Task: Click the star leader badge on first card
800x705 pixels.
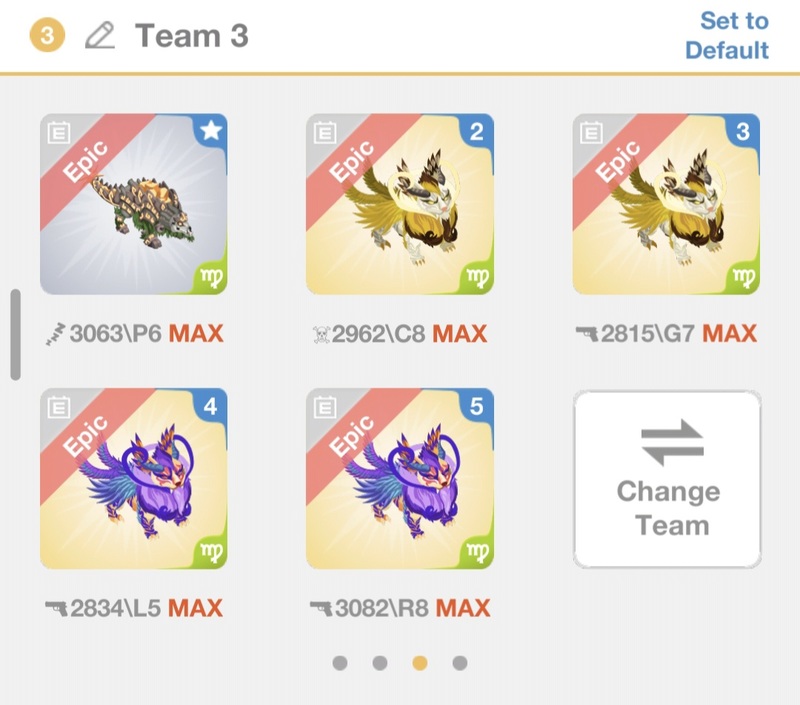Action: coord(212,131)
